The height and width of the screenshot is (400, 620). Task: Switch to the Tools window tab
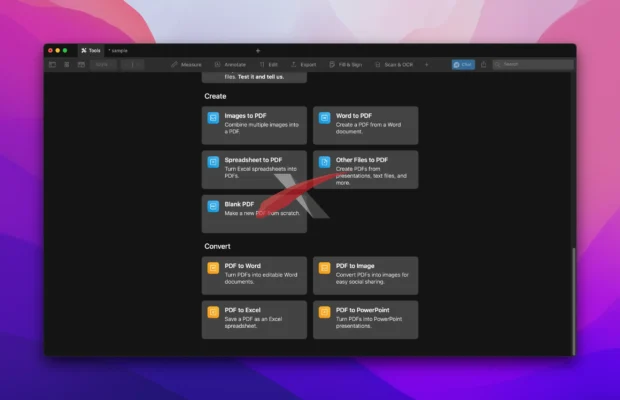(x=91, y=51)
